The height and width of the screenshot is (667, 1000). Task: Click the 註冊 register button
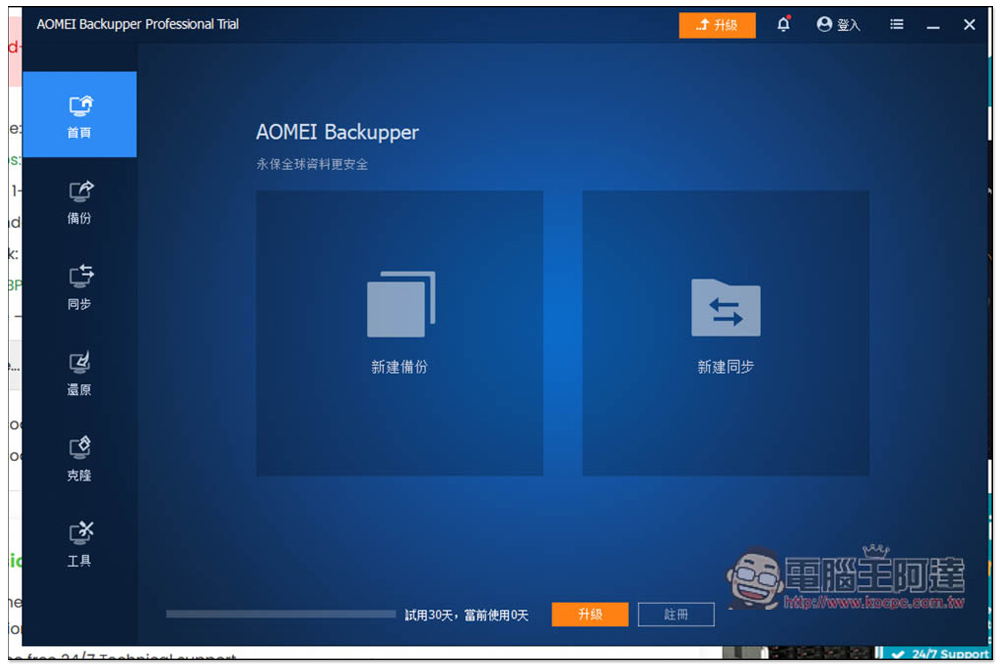pos(676,614)
